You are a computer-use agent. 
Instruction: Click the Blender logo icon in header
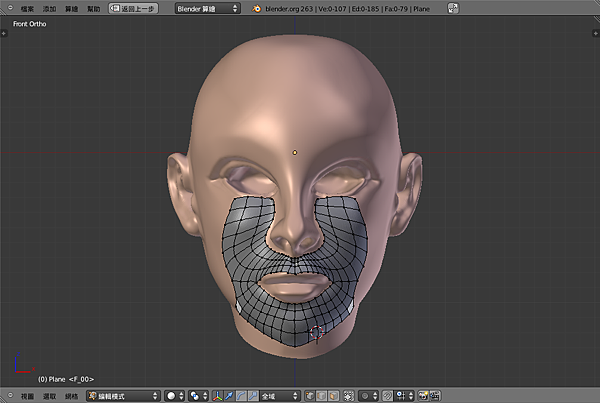point(257,7)
